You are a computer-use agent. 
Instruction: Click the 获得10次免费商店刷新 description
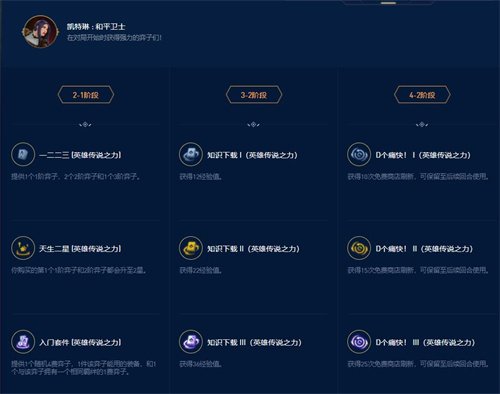[x=418, y=177]
